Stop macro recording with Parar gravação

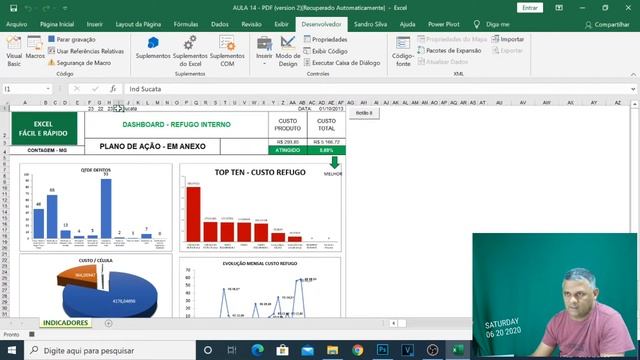pos(72,40)
